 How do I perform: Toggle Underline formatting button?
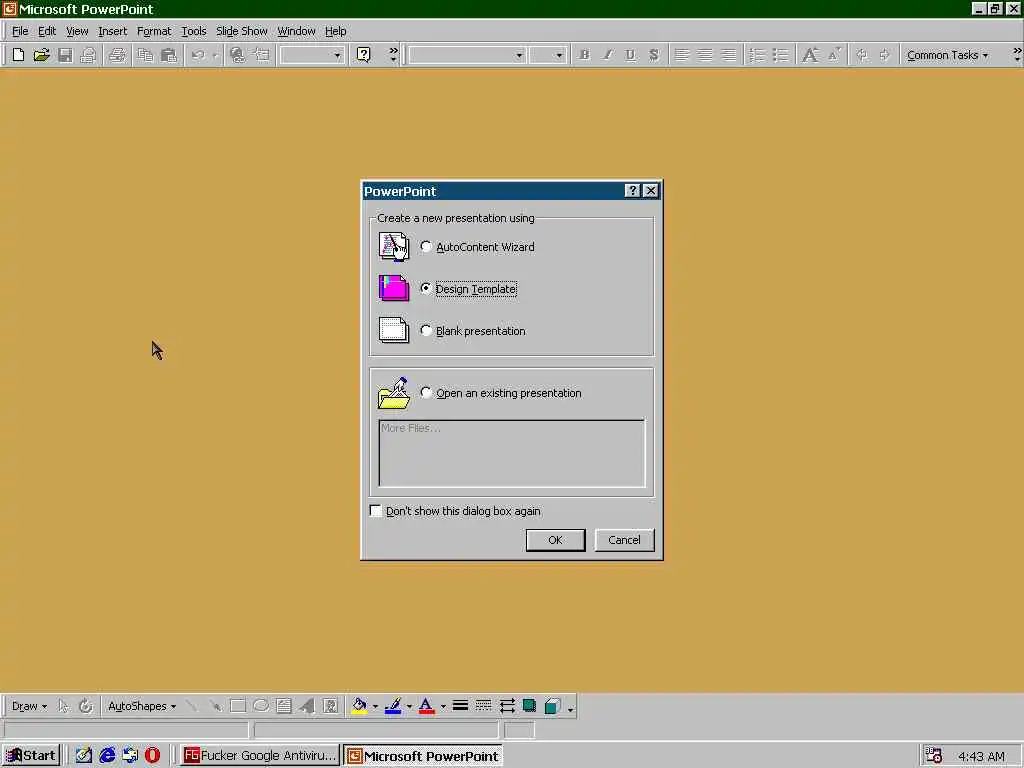tap(630, 55)
